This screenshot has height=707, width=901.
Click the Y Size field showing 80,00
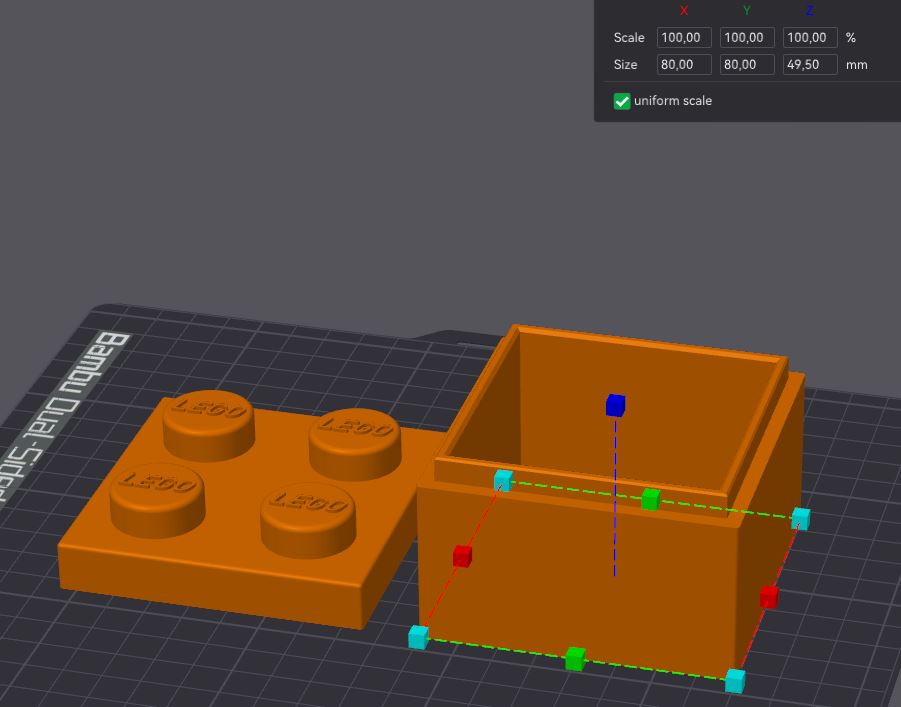point(747,64)
